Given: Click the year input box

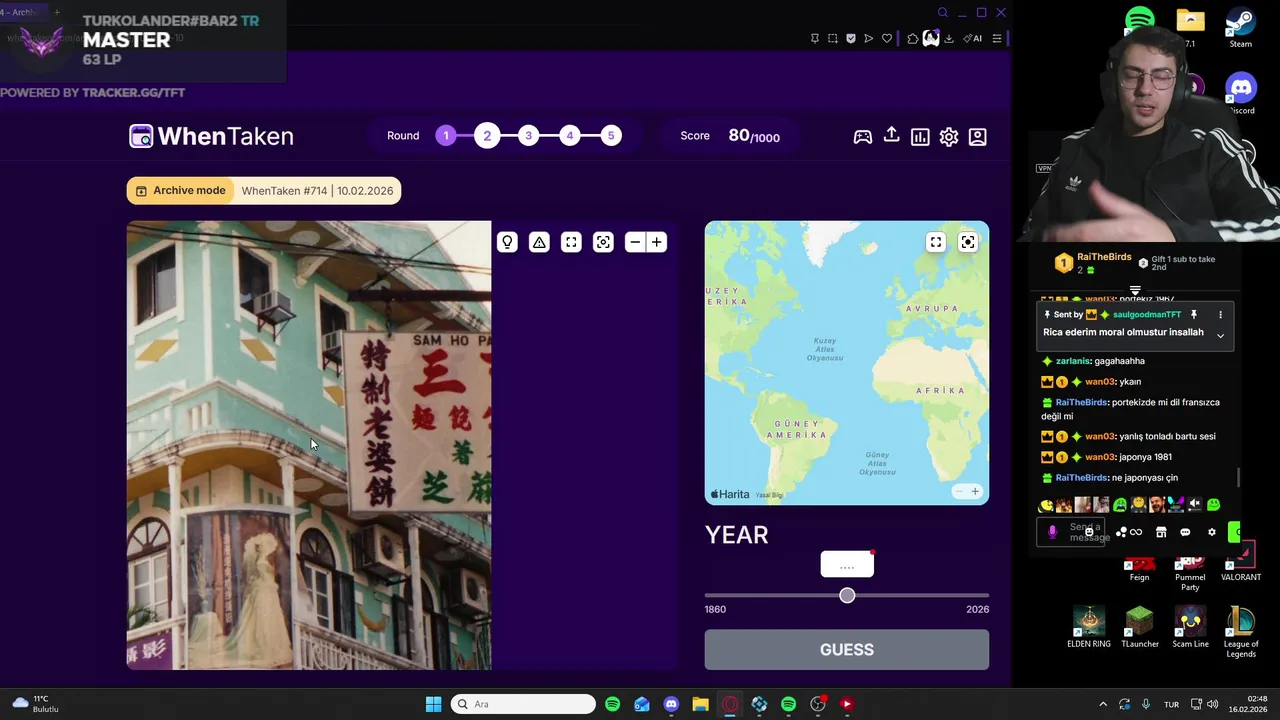Looking at the screenshot, I should 847,565.
